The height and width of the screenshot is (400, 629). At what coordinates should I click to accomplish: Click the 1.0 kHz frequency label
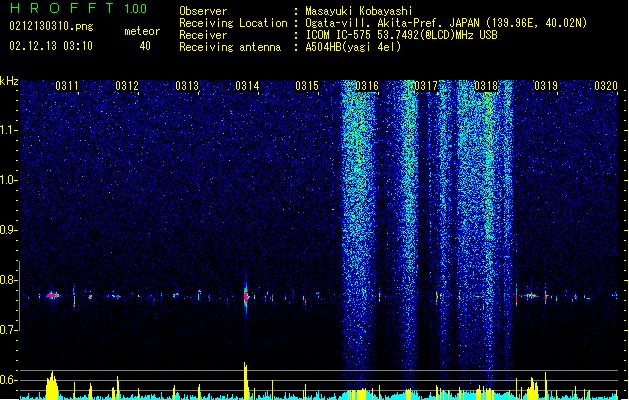point(9,180)
